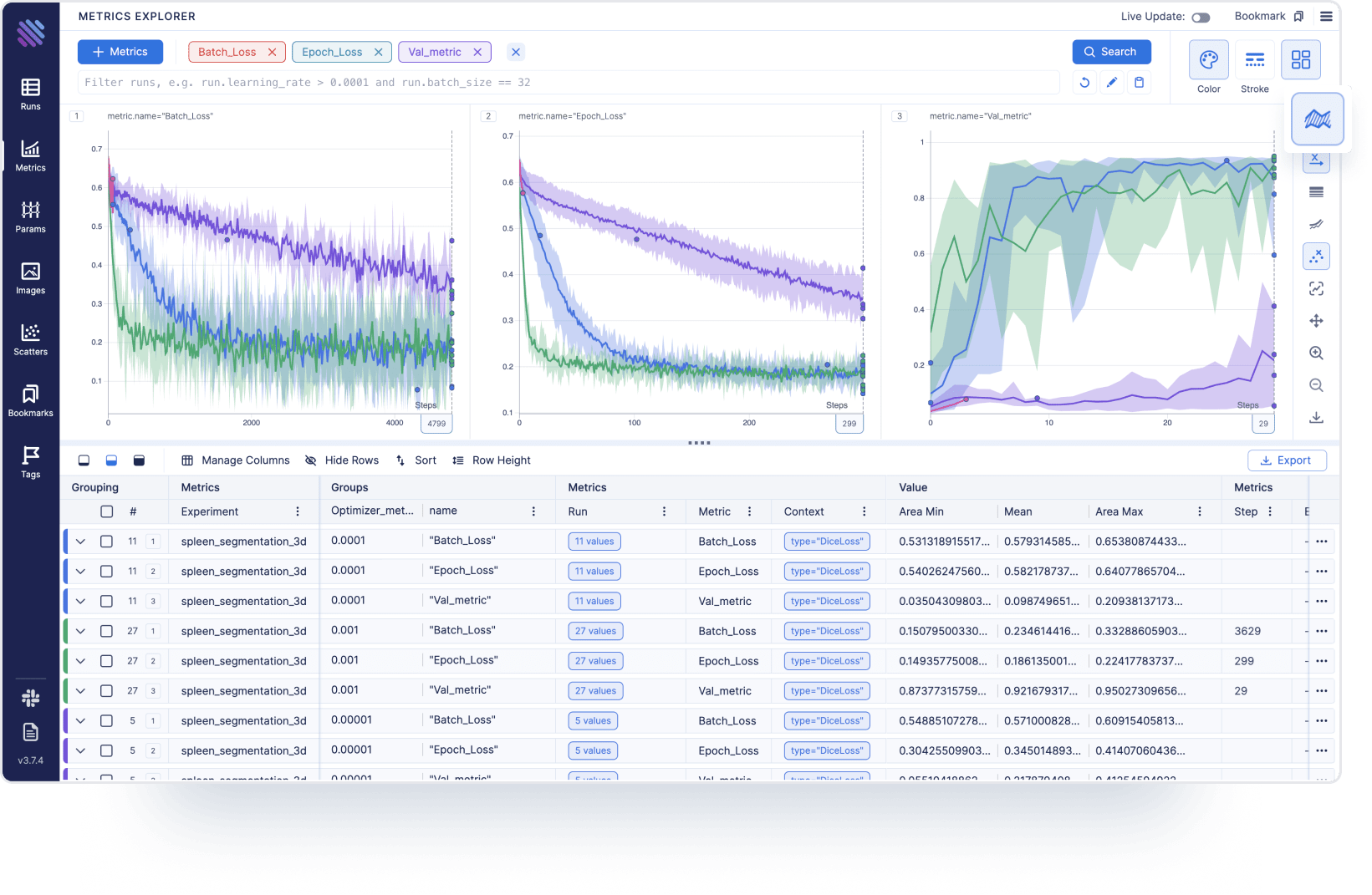The image size is (1372, 895).
Task: Open the Area Max column options menu
Action: pyautogui.click(x=1200, y=511)
